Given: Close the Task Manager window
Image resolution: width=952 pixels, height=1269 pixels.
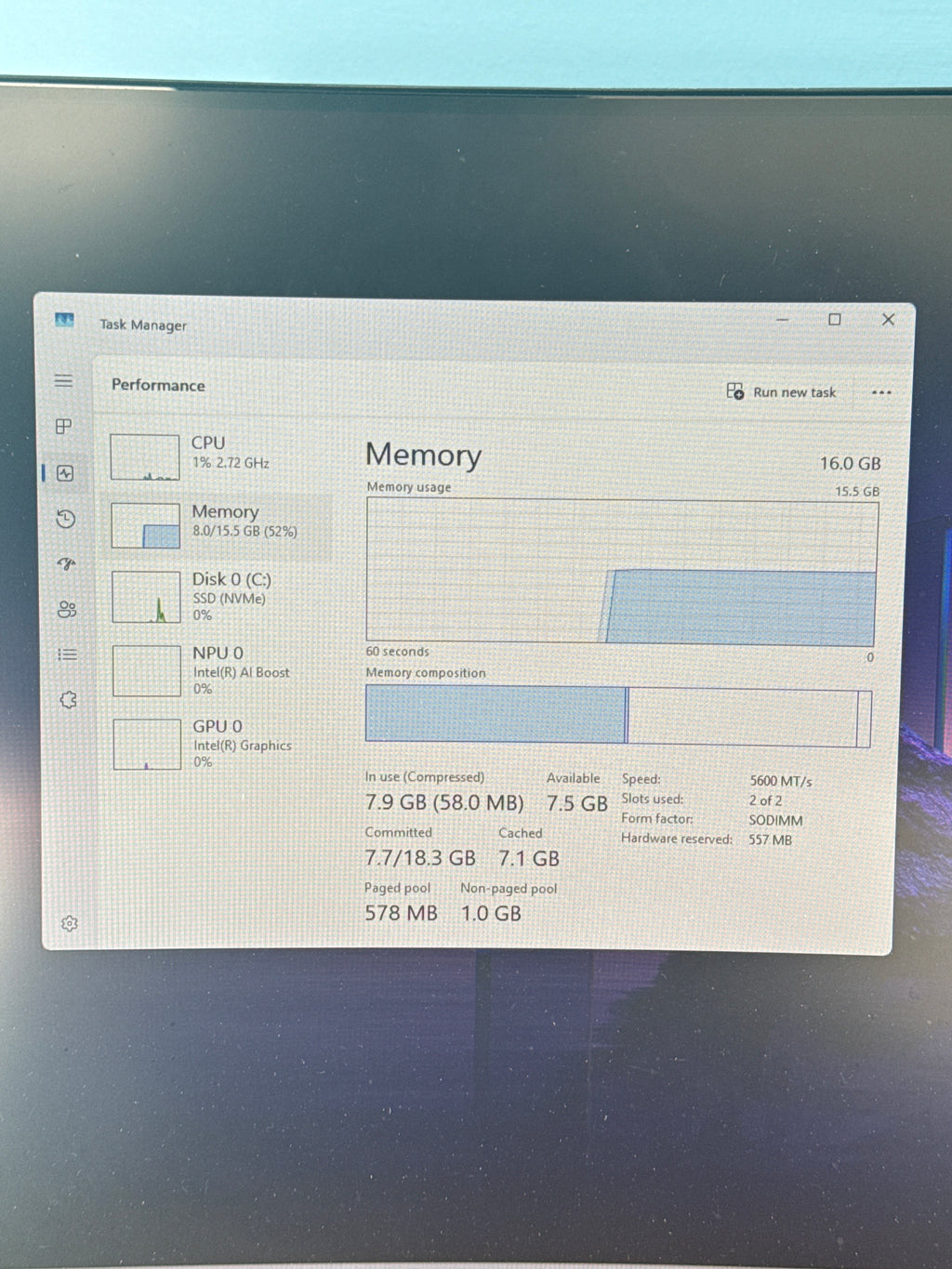Looking at the screenshot, I should click(888, 319).
